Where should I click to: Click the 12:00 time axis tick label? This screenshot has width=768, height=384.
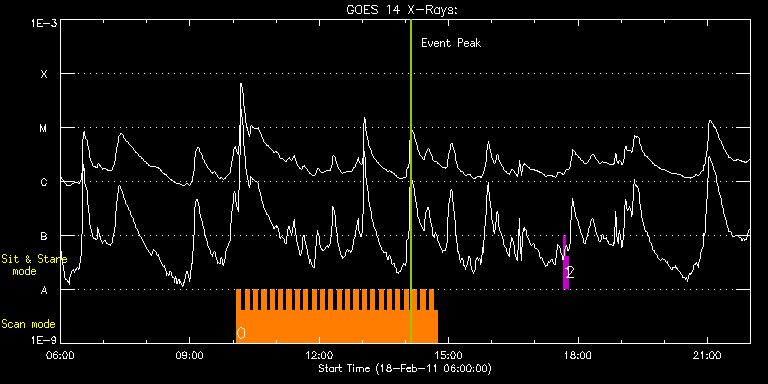[319, 354]
